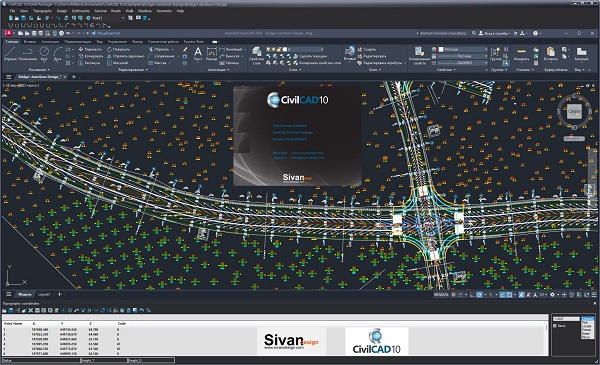Open the object color ПоСлою dropdown
The width and height of the screenshot is (600, 365).
pyautogui.click(x=463, y=49)
